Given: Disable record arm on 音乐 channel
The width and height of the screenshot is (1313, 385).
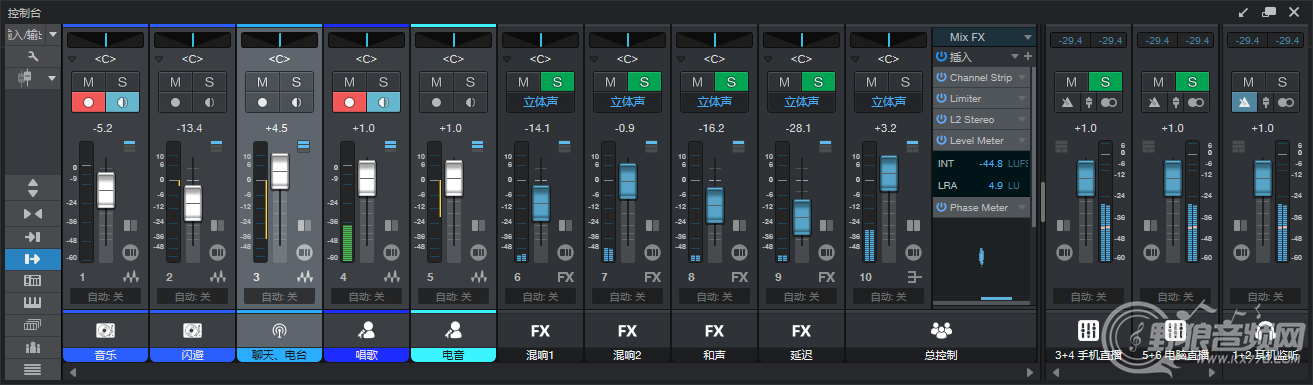Looking at the screenshot, I should (x=88, y=101).
